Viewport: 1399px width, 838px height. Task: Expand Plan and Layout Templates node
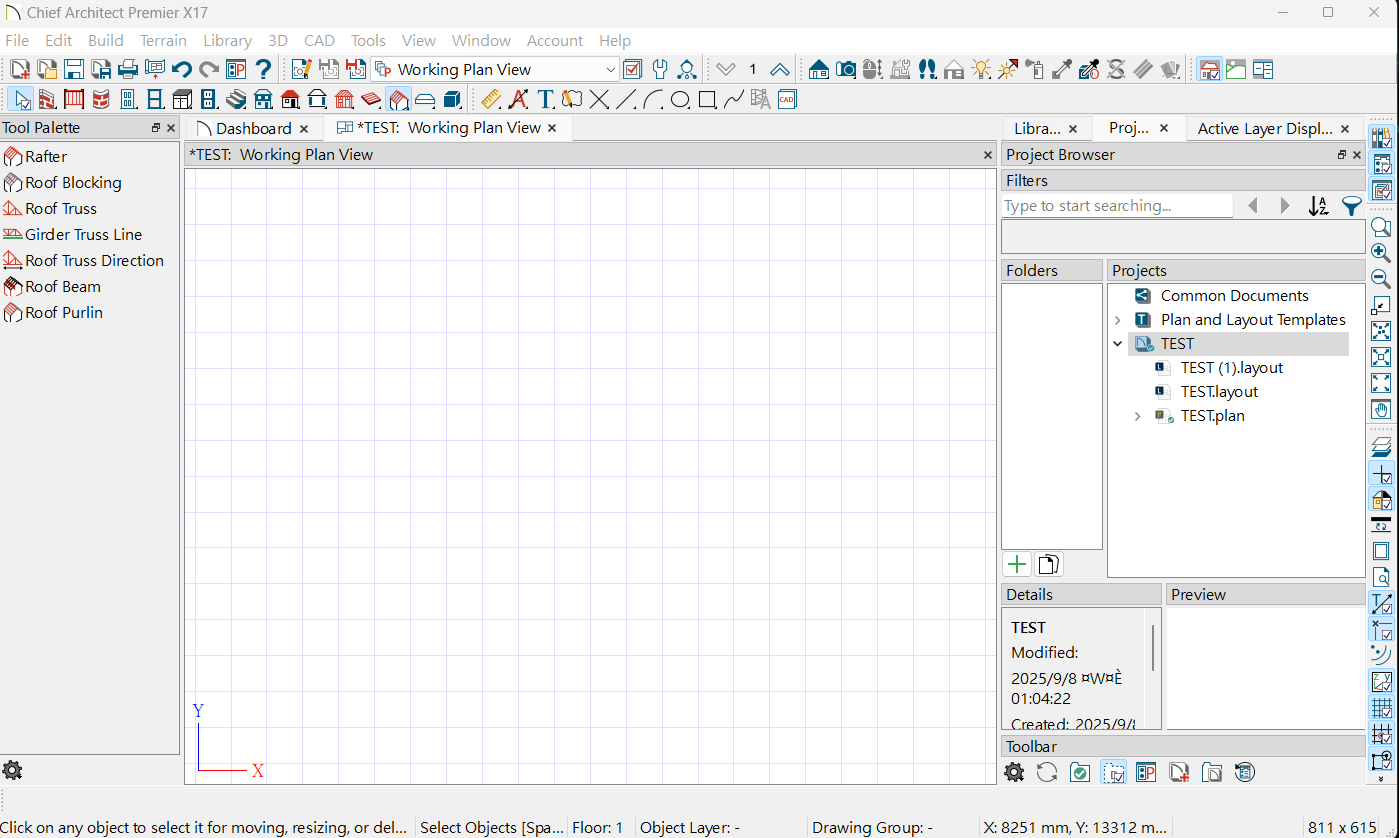click(1118, 320)
